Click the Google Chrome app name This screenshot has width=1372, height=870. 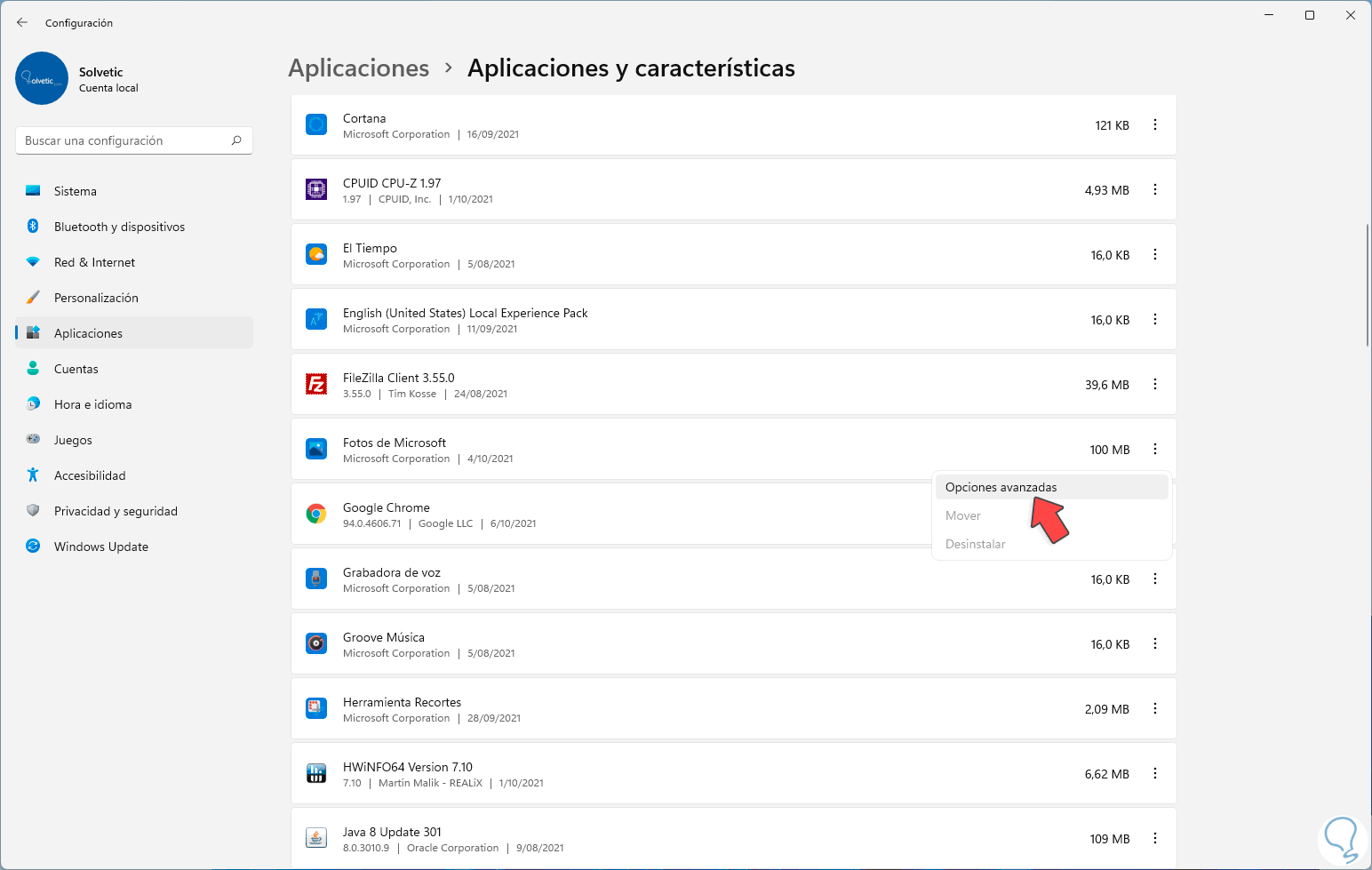pyautogui.click(x=387, y=507)
